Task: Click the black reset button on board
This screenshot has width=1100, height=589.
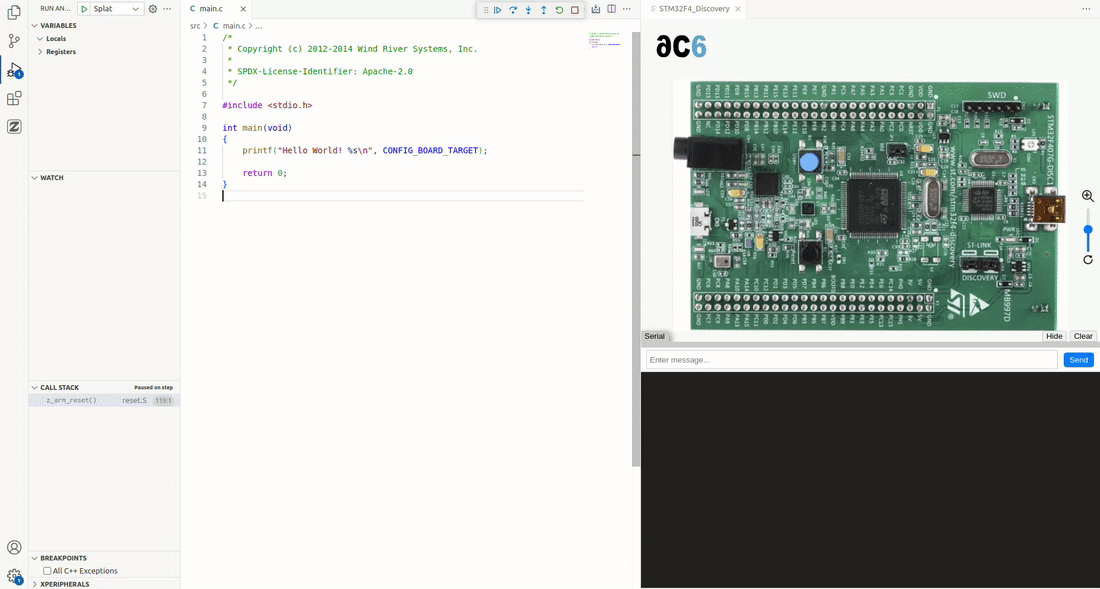Action: click(x=810, y=252)
